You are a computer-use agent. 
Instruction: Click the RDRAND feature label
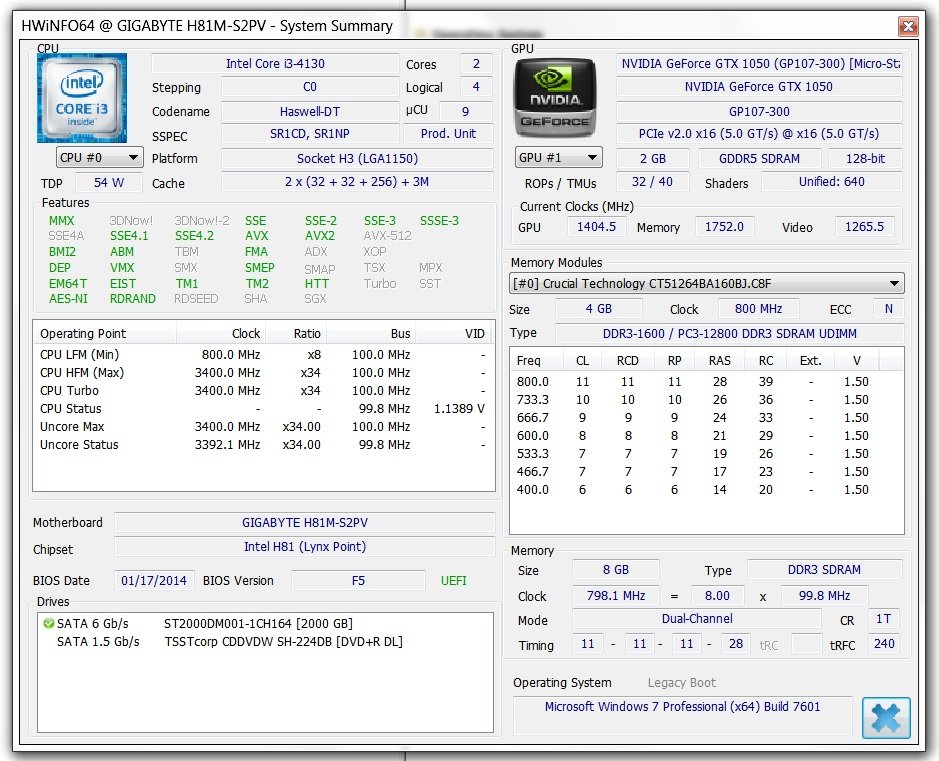click(133, 299)
